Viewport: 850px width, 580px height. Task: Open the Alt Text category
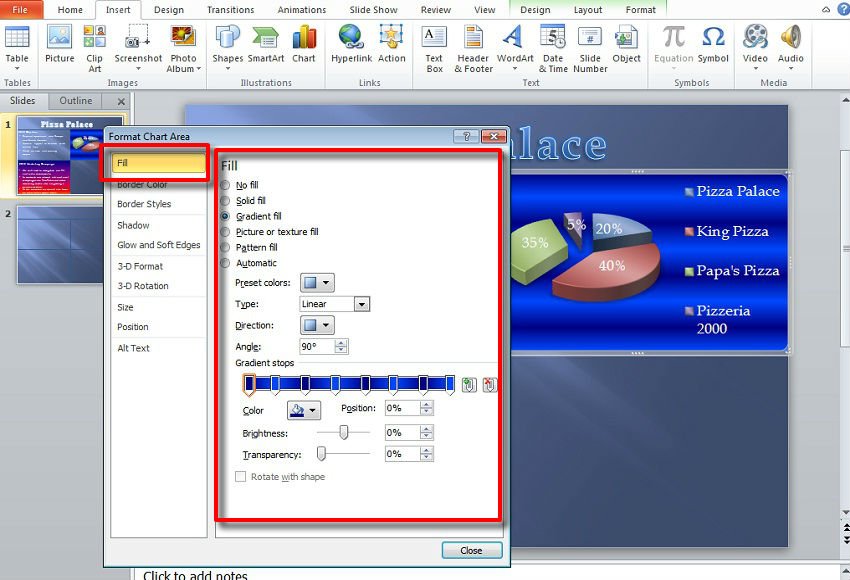(133, 348)
